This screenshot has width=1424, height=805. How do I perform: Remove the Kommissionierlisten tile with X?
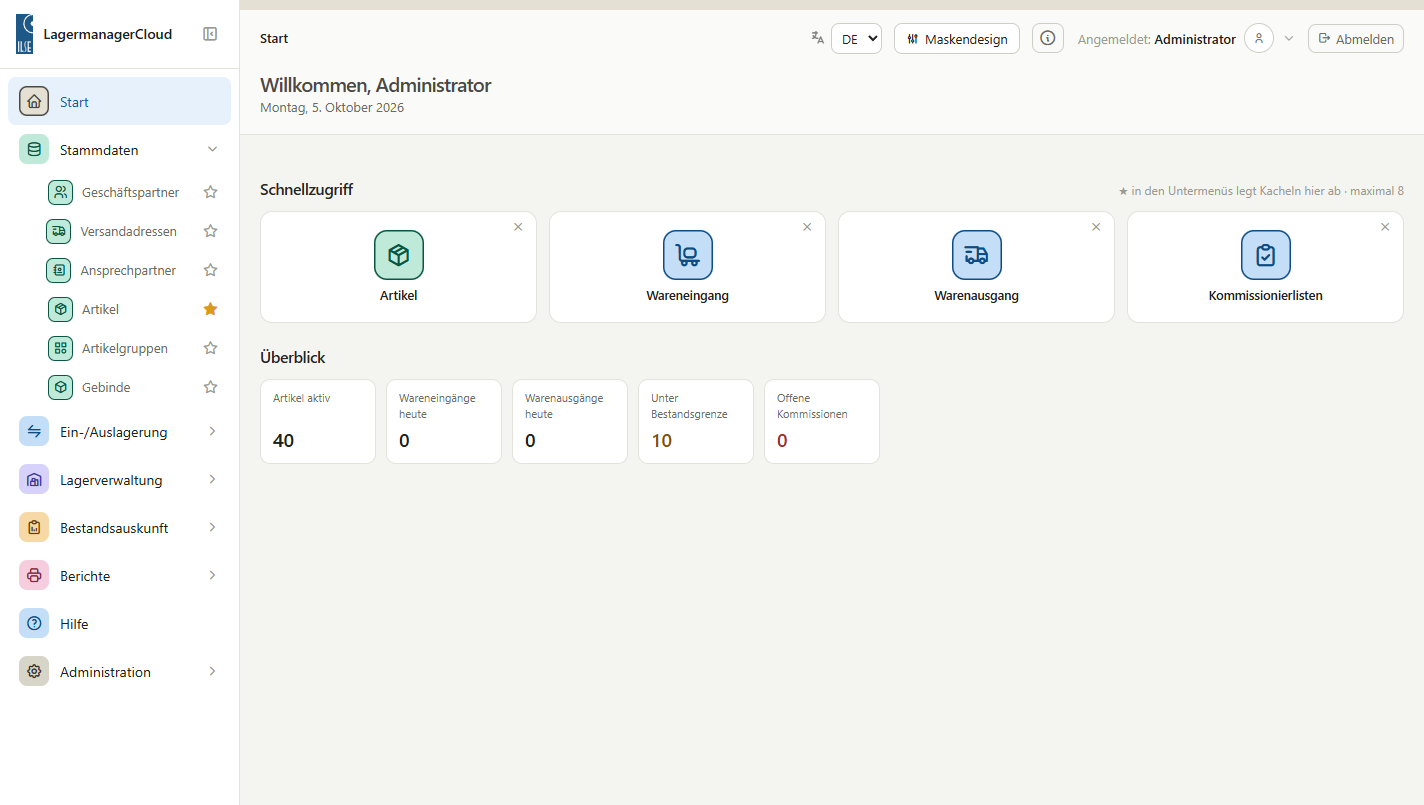pyautogui.click(x=1385, y=227)
